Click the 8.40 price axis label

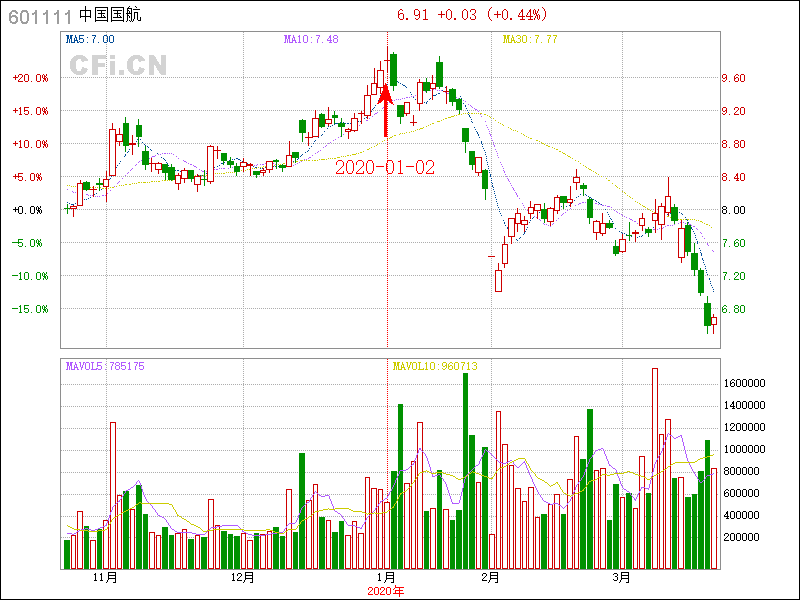(733, 178)
